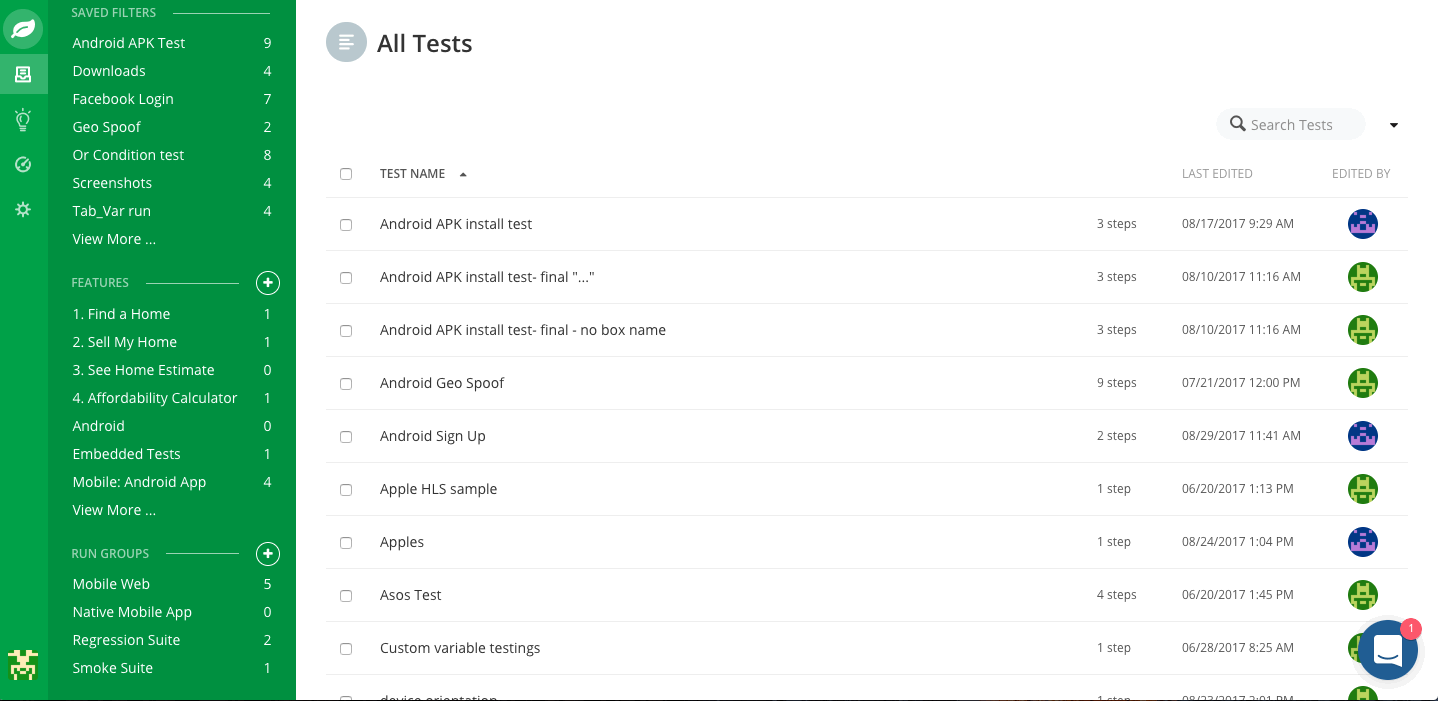Click into the Search Tests field
The image size is (1438, 701).
tap(1291, 125)
